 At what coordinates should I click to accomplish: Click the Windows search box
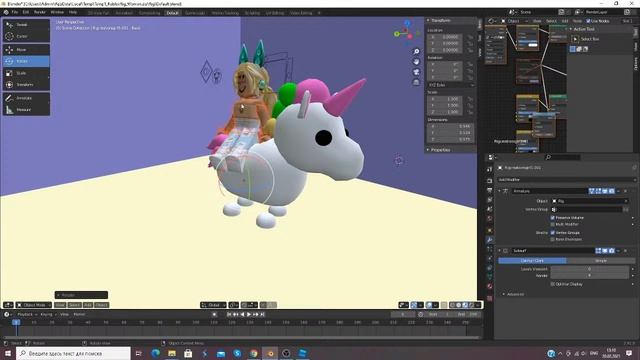(x=74, y=353)
